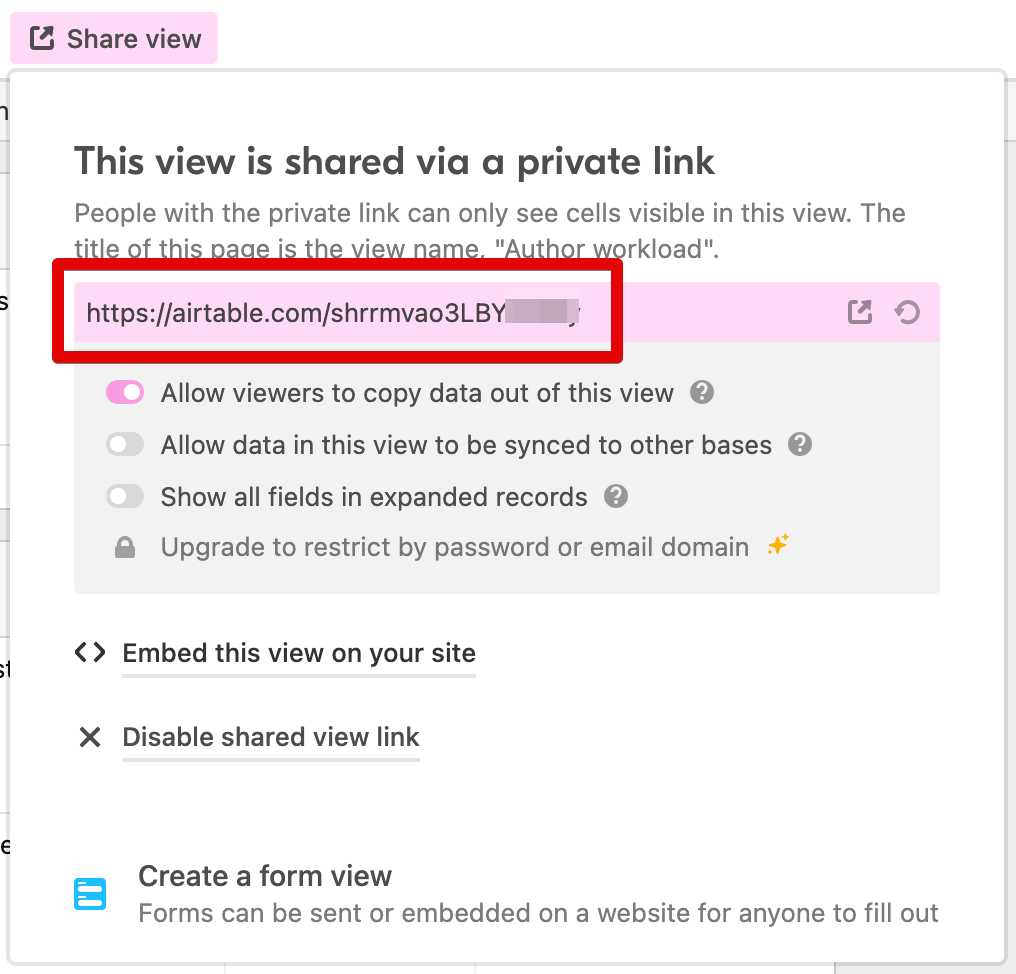Click the lock icon for password restriction
1016x974 pixels.
125,548
